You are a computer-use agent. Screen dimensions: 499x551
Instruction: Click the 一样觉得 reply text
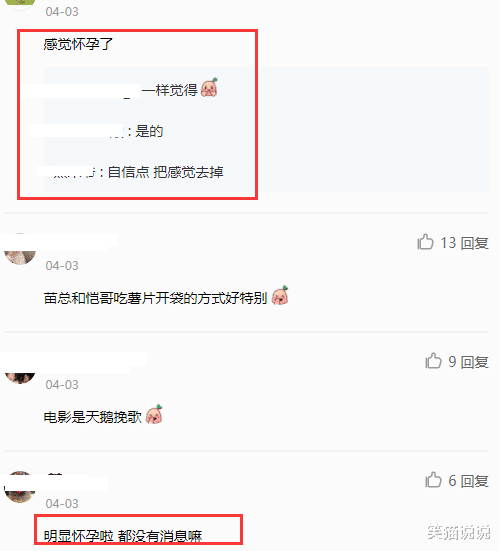[169, 90]
